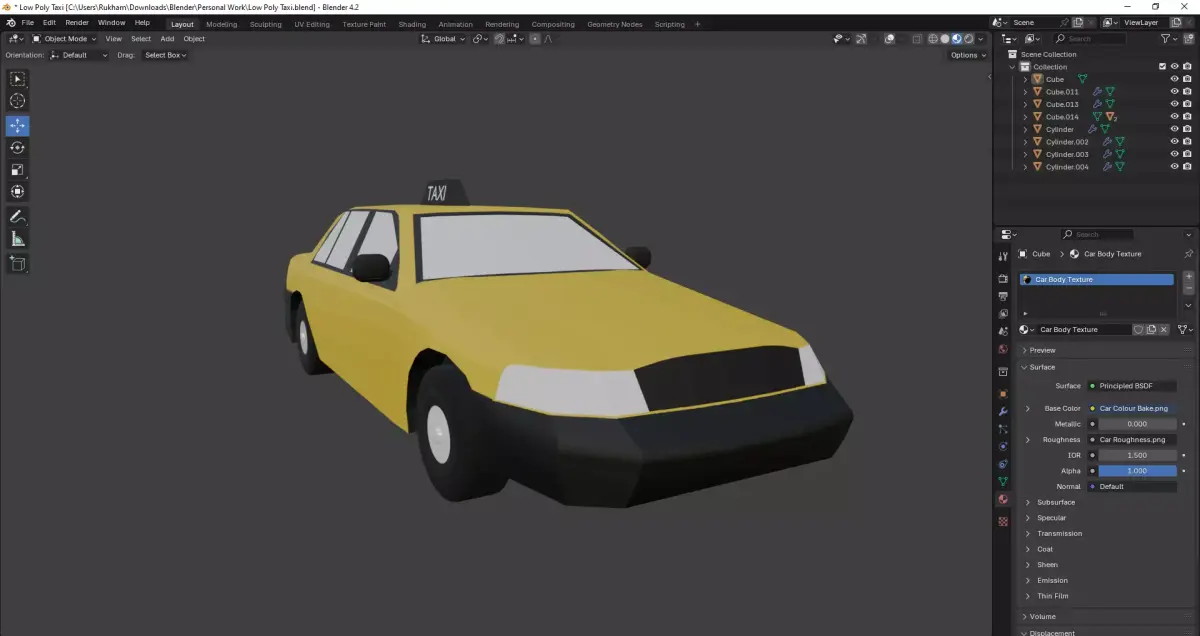Duplicate the Car Body Texture material
The height and width of the screenshot is (636, 1200).
(1151, 329)
